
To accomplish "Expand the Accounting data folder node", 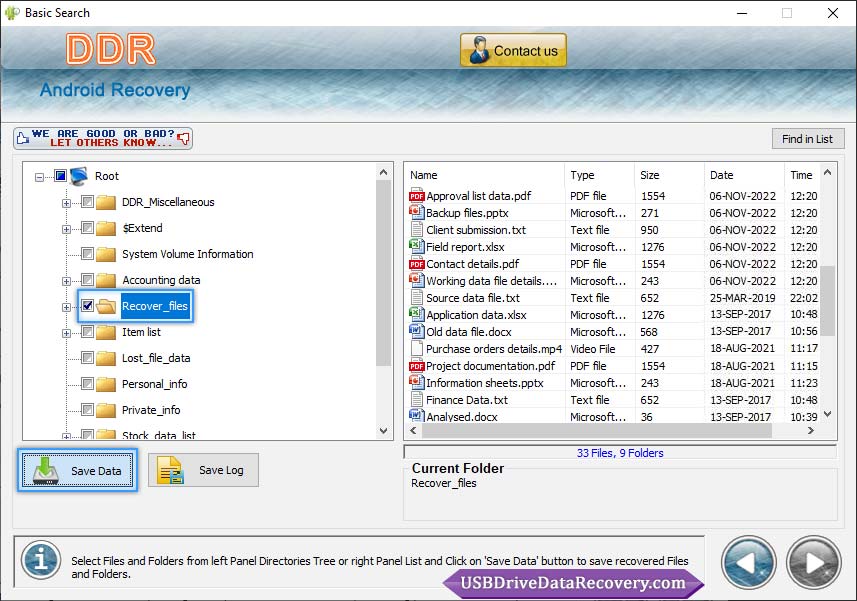I will pos(66,281).
